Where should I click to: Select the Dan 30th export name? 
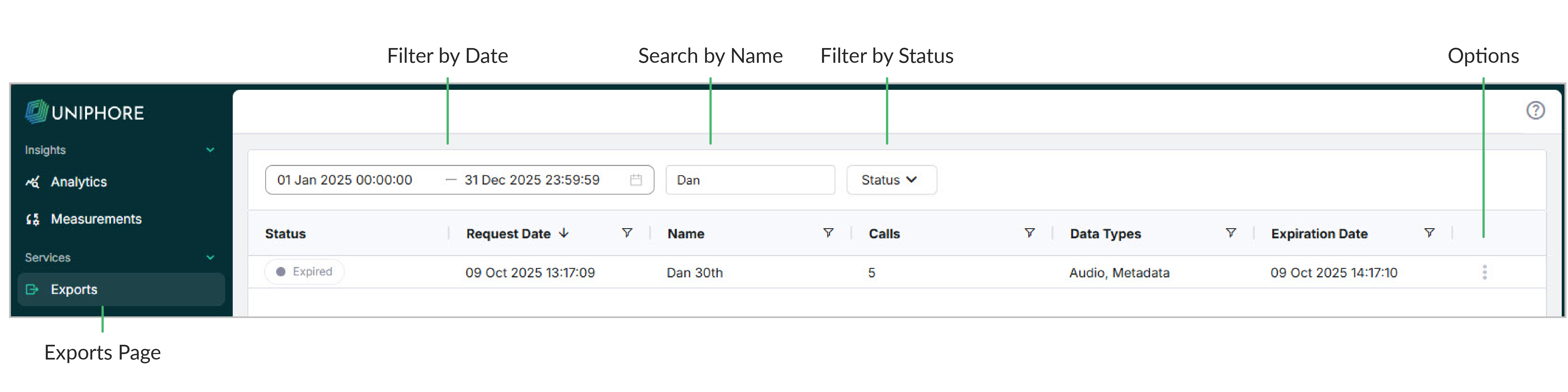pyautogui.click(x=695, y=273)
